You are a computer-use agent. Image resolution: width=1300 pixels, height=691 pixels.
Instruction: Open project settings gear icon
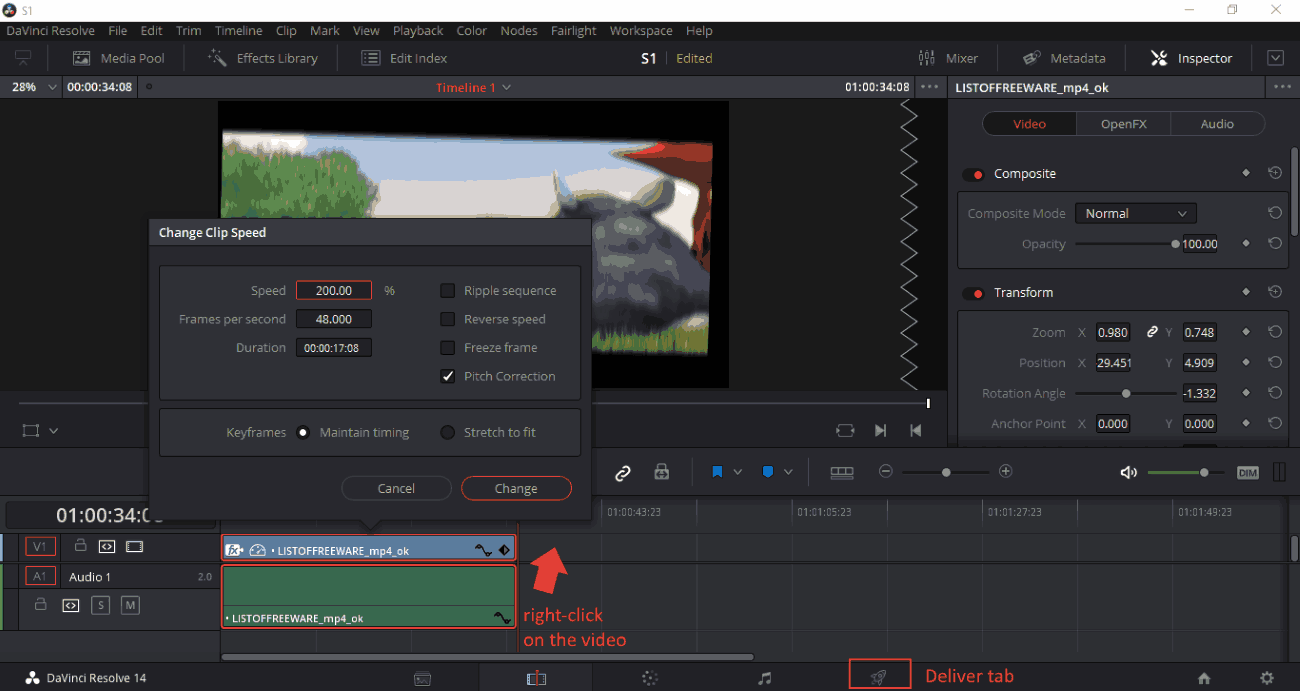coord(1267,678)
